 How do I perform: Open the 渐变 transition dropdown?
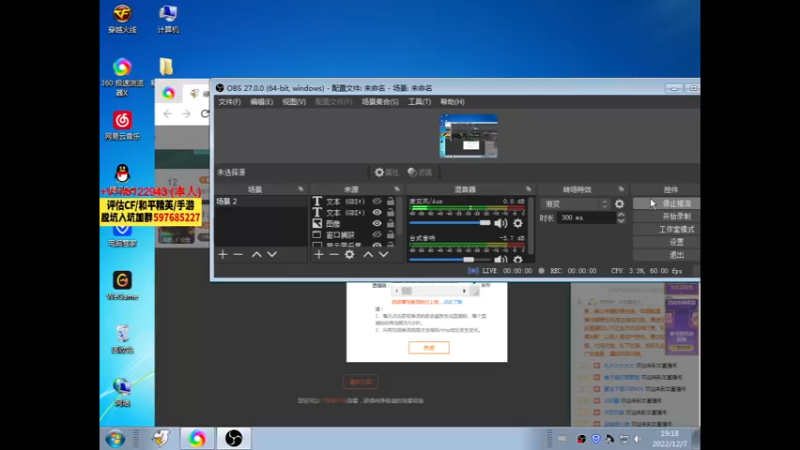coord(576,204)
